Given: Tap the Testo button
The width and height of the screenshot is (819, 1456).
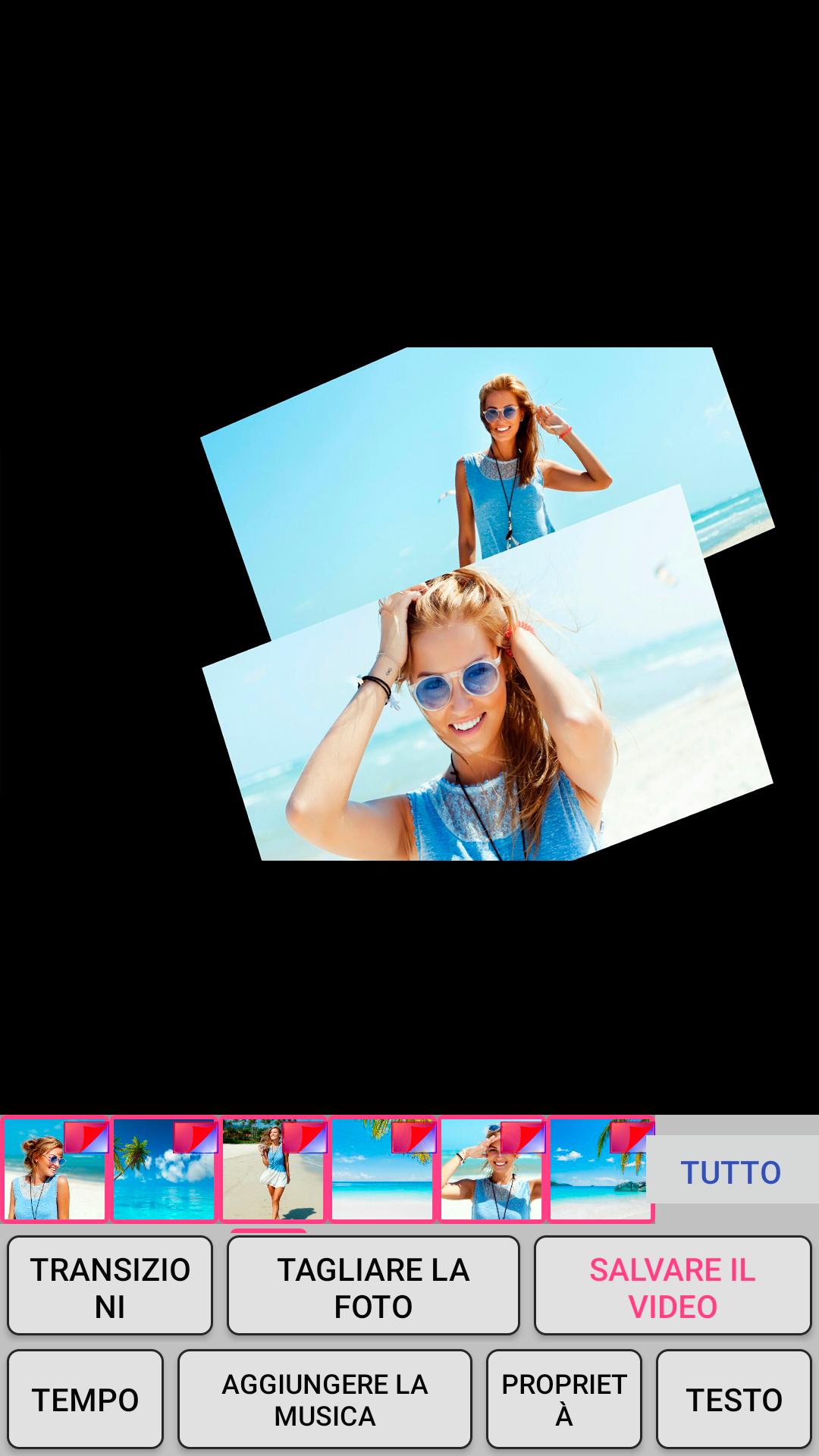Looking at the screenshot, I should coord(734,1399).
